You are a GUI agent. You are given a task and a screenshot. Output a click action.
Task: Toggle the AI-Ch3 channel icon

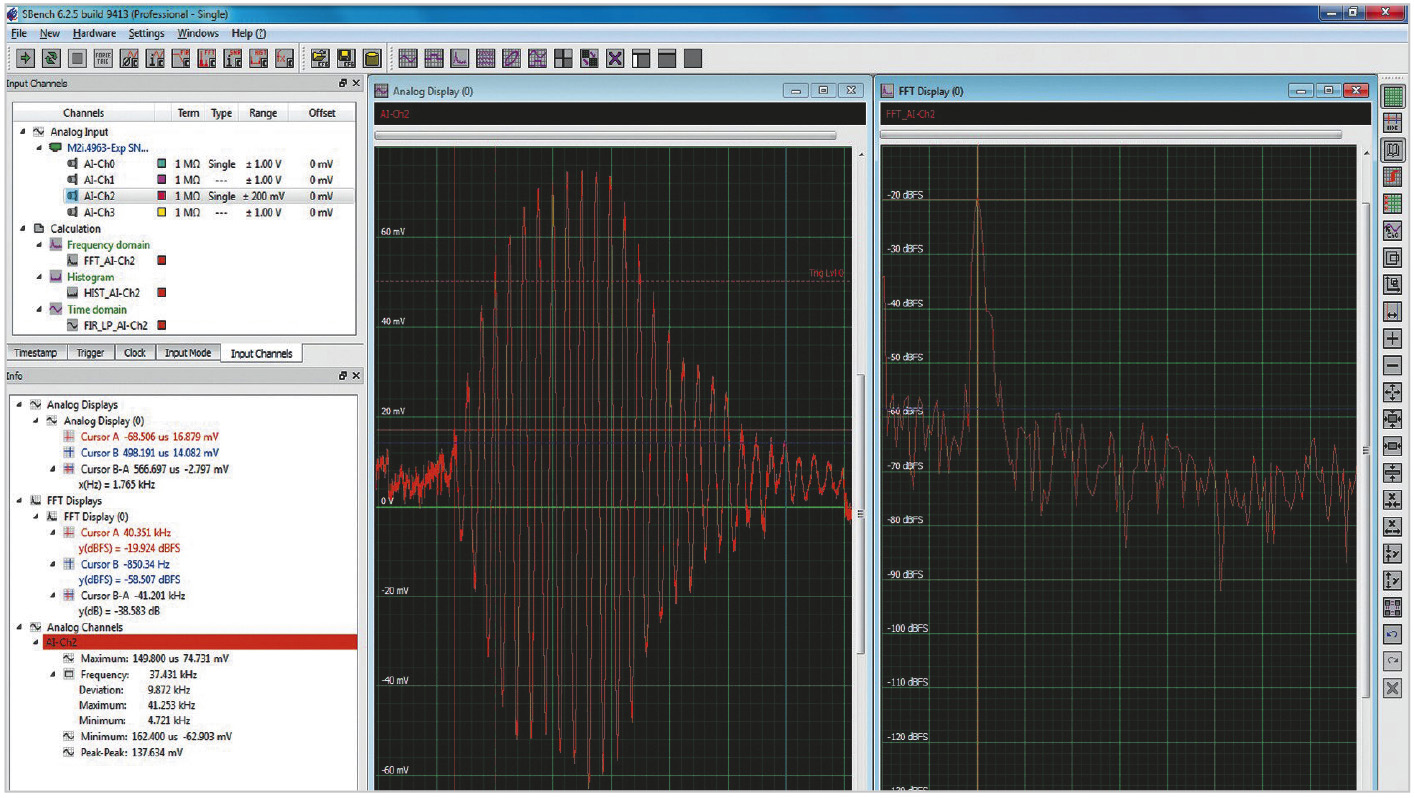(x=72, y=212)
